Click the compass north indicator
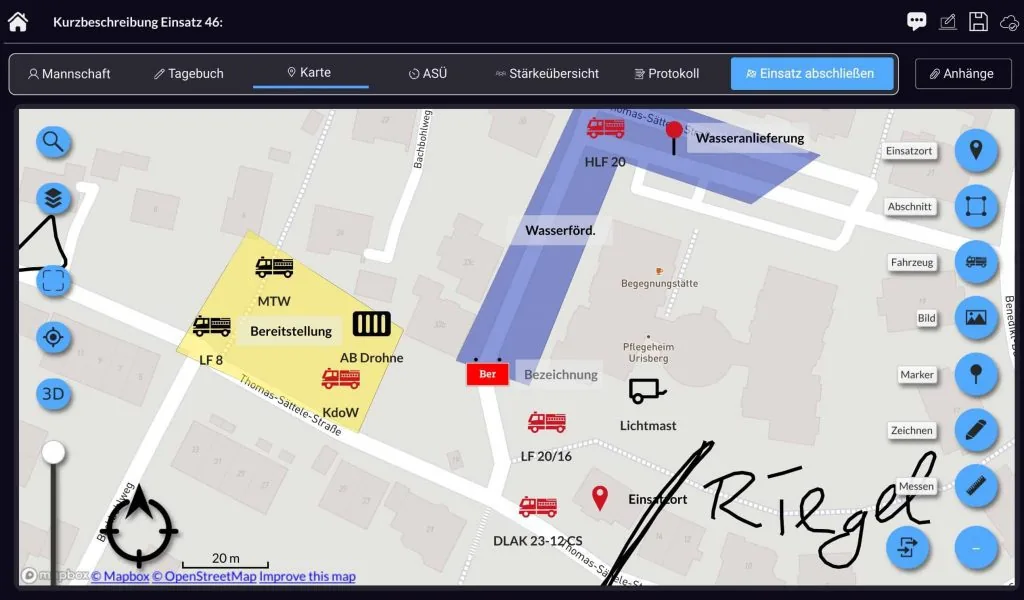This screenshot has height=600, width=1024. point(139,526)
